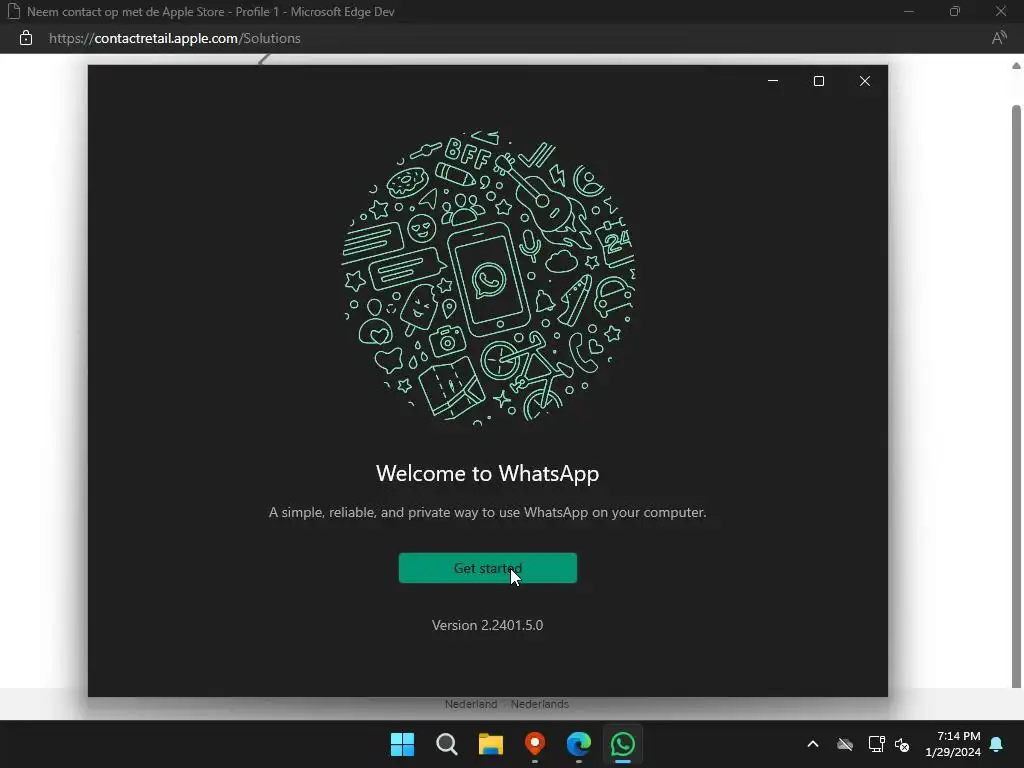
Task: Show hidden system tray icons
Action: coord(813,744)
